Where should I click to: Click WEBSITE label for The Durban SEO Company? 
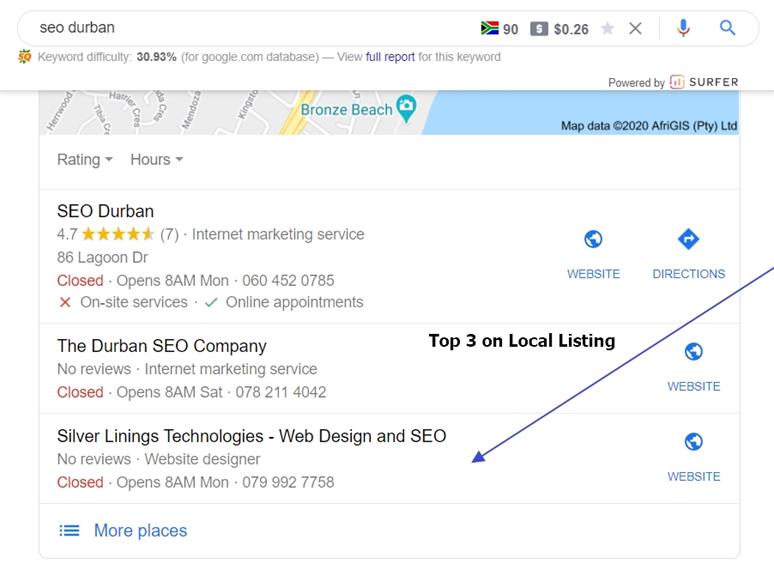tap(694, 386)
